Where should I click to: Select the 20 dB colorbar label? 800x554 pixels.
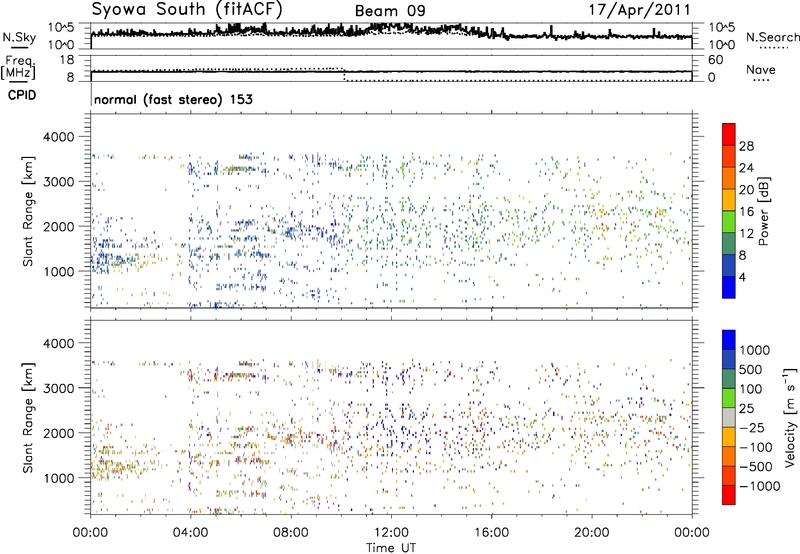(746, 190)
